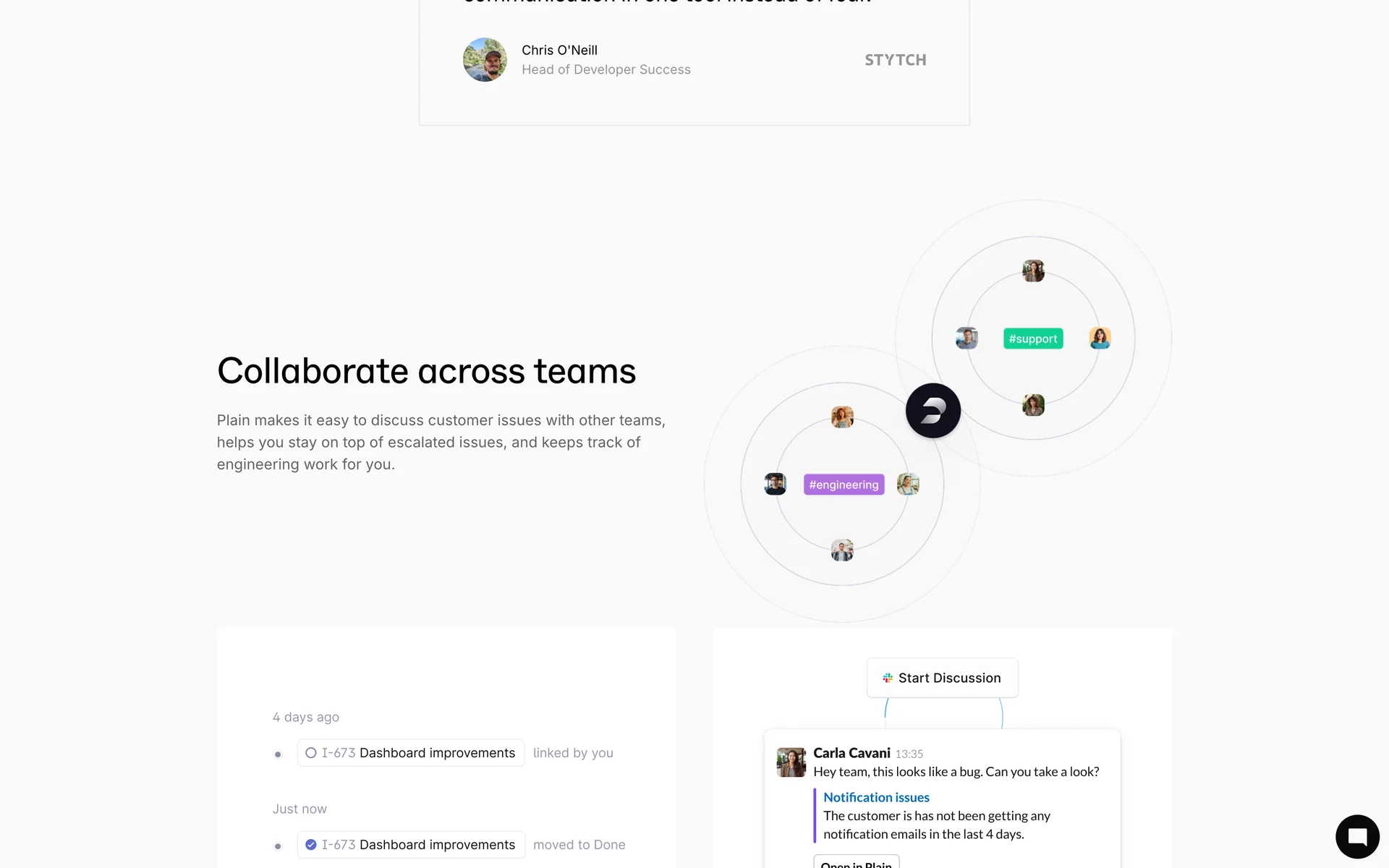Click the bullet beside the Just now entry
This screenshot has width=1389, height=868.
pos(278,846)
